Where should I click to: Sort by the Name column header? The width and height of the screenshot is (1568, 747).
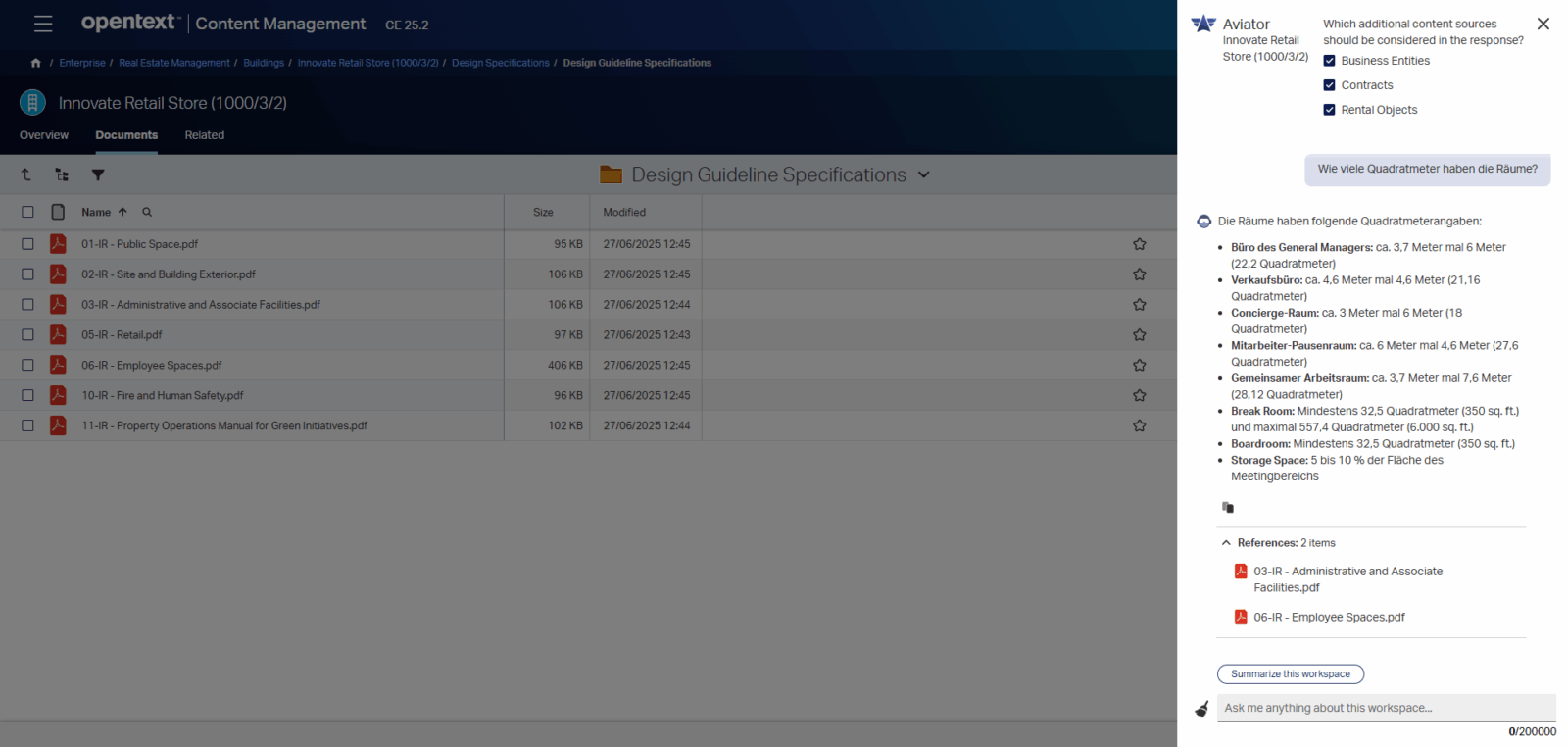tap(96, 212)
